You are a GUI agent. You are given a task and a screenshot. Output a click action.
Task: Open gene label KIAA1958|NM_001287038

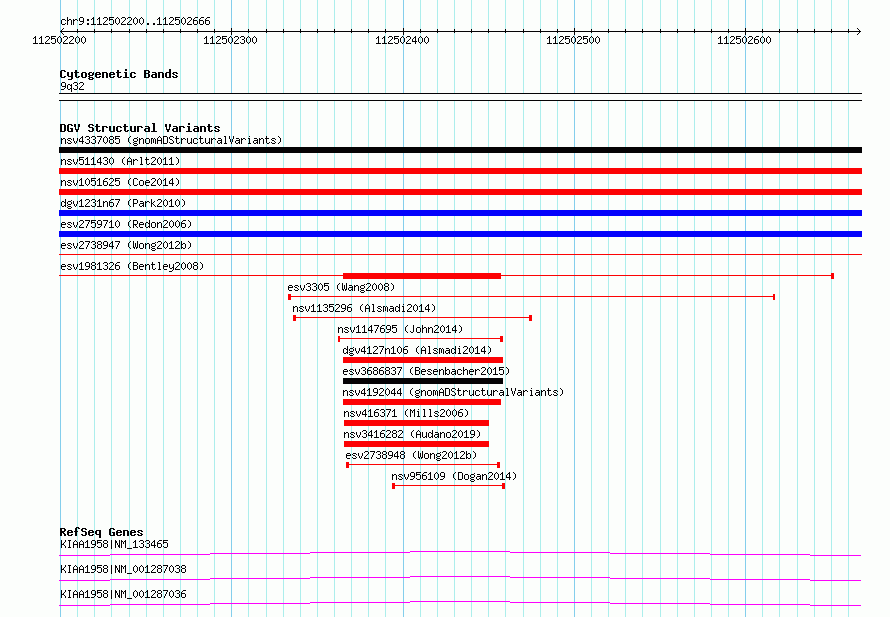[123, 569]
